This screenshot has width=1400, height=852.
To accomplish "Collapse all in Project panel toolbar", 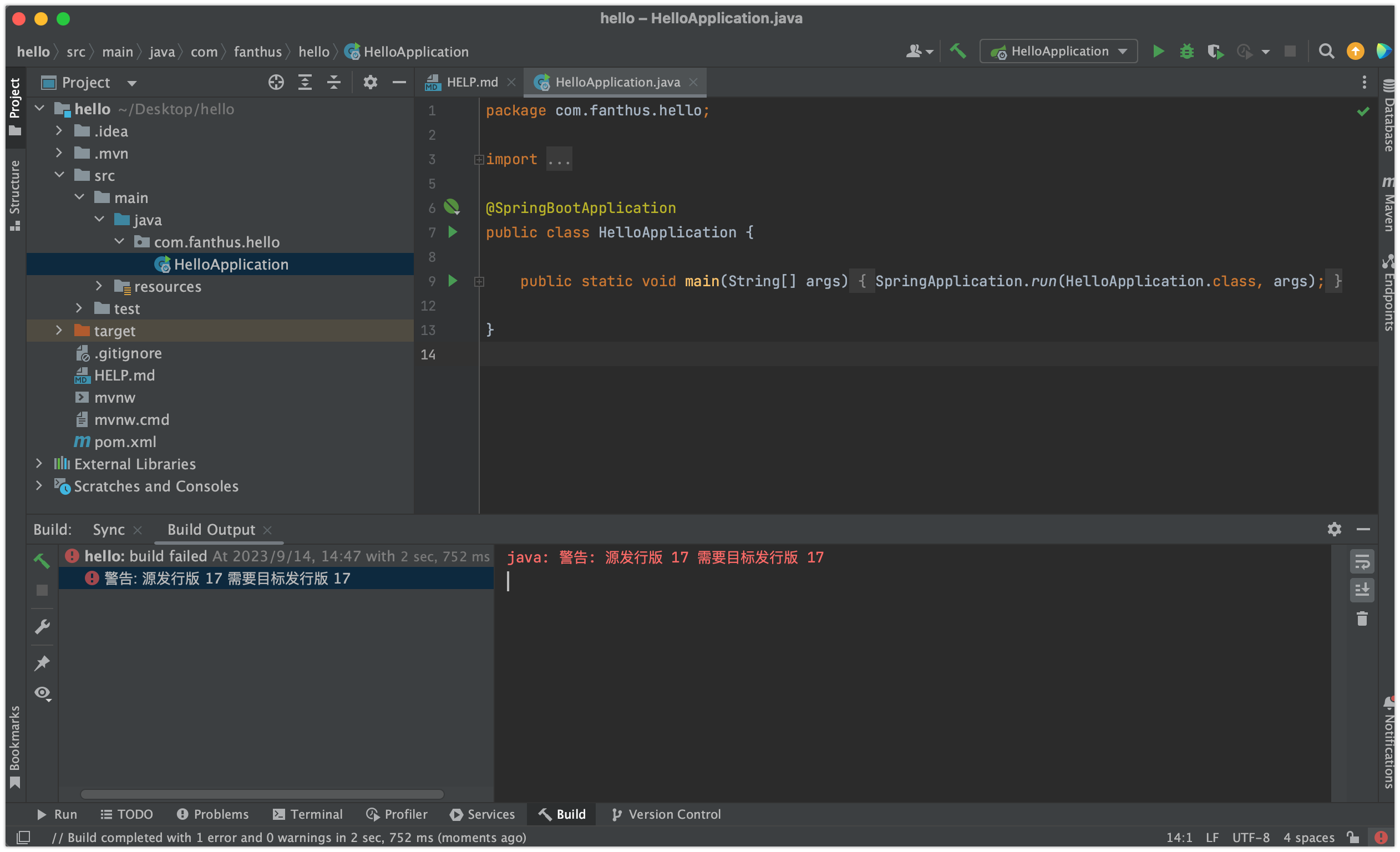I will (333, 83).
